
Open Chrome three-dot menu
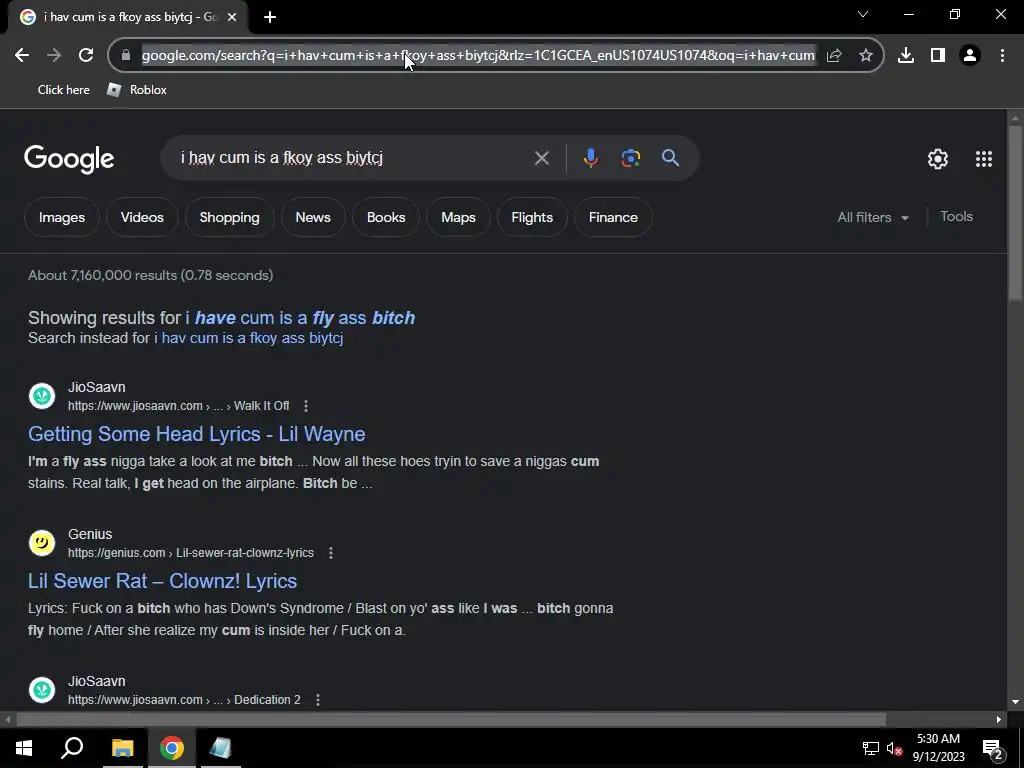tap(1002, 56)
